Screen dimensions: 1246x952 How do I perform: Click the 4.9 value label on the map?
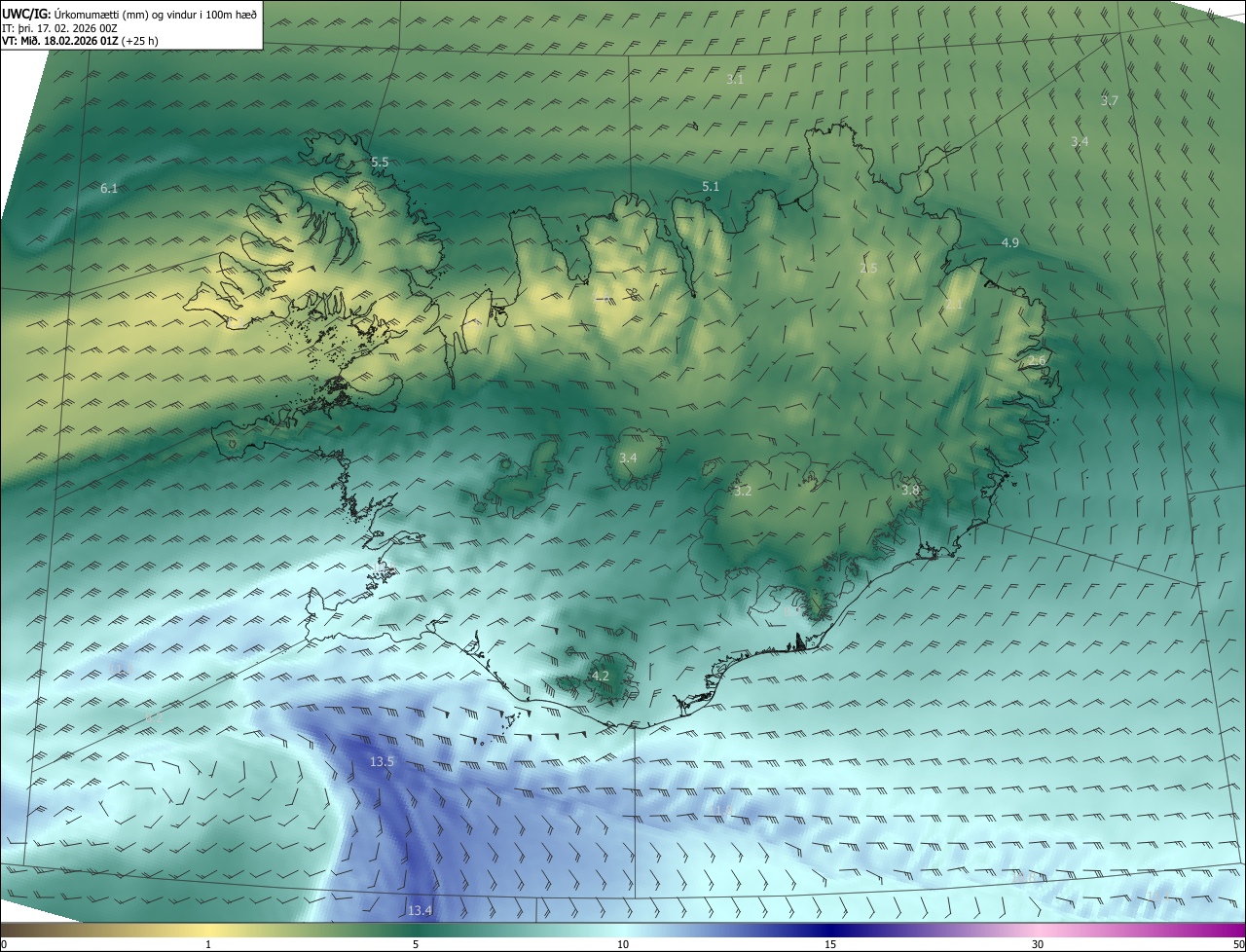(1009, 242)
